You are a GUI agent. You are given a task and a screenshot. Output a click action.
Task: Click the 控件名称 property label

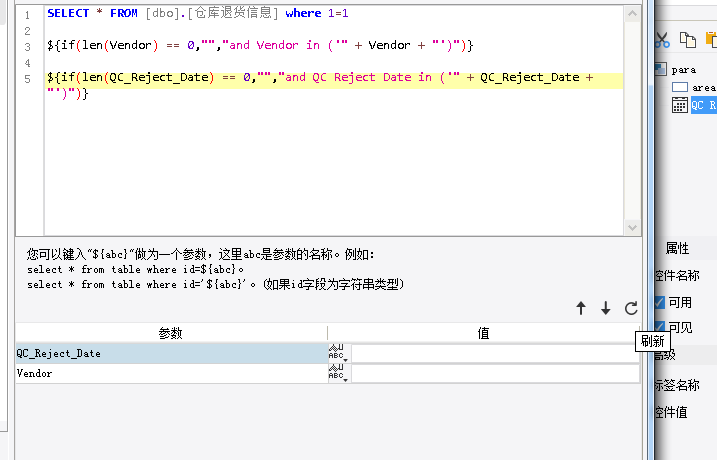677,275
